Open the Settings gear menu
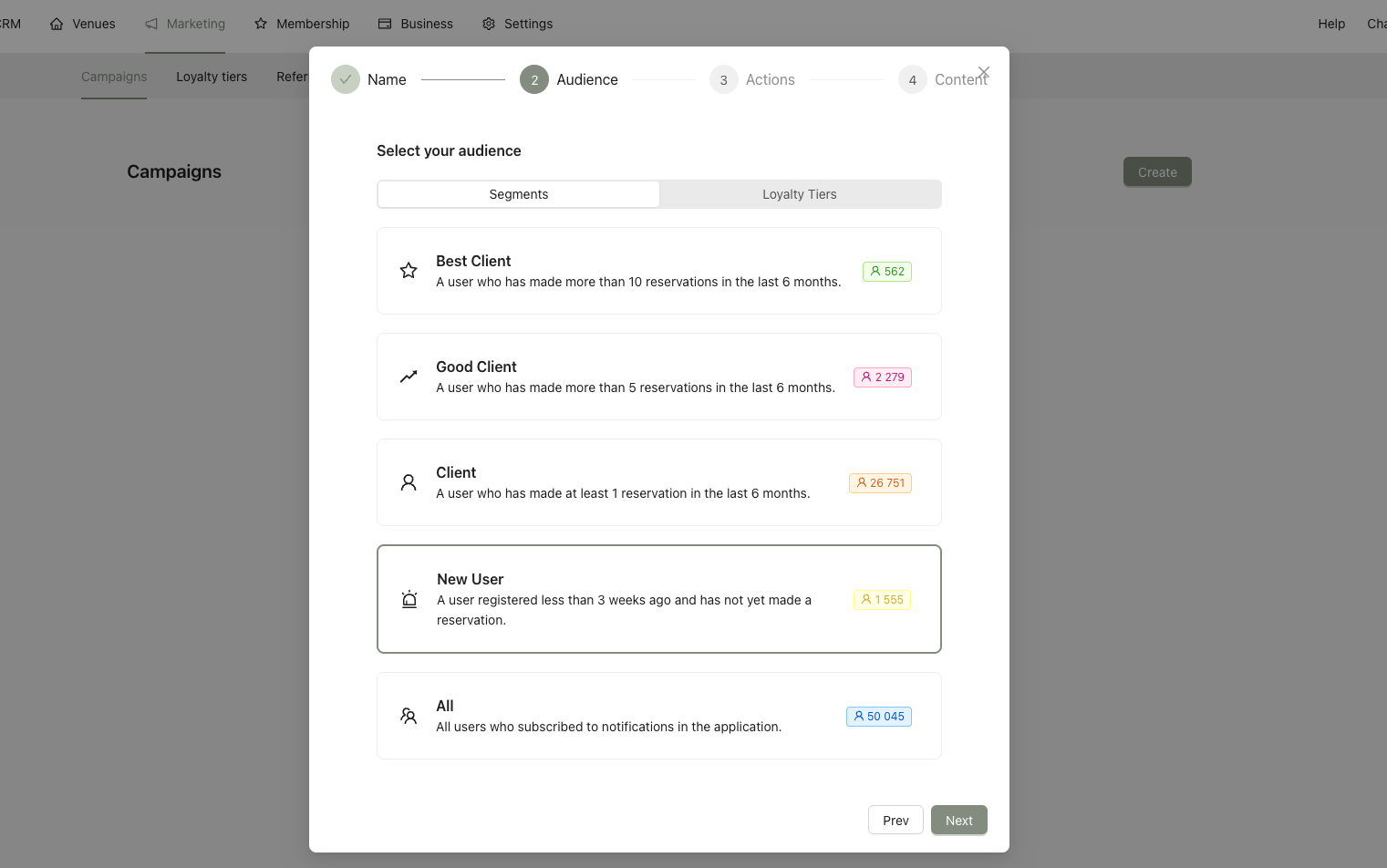 [x=517, y=24]
